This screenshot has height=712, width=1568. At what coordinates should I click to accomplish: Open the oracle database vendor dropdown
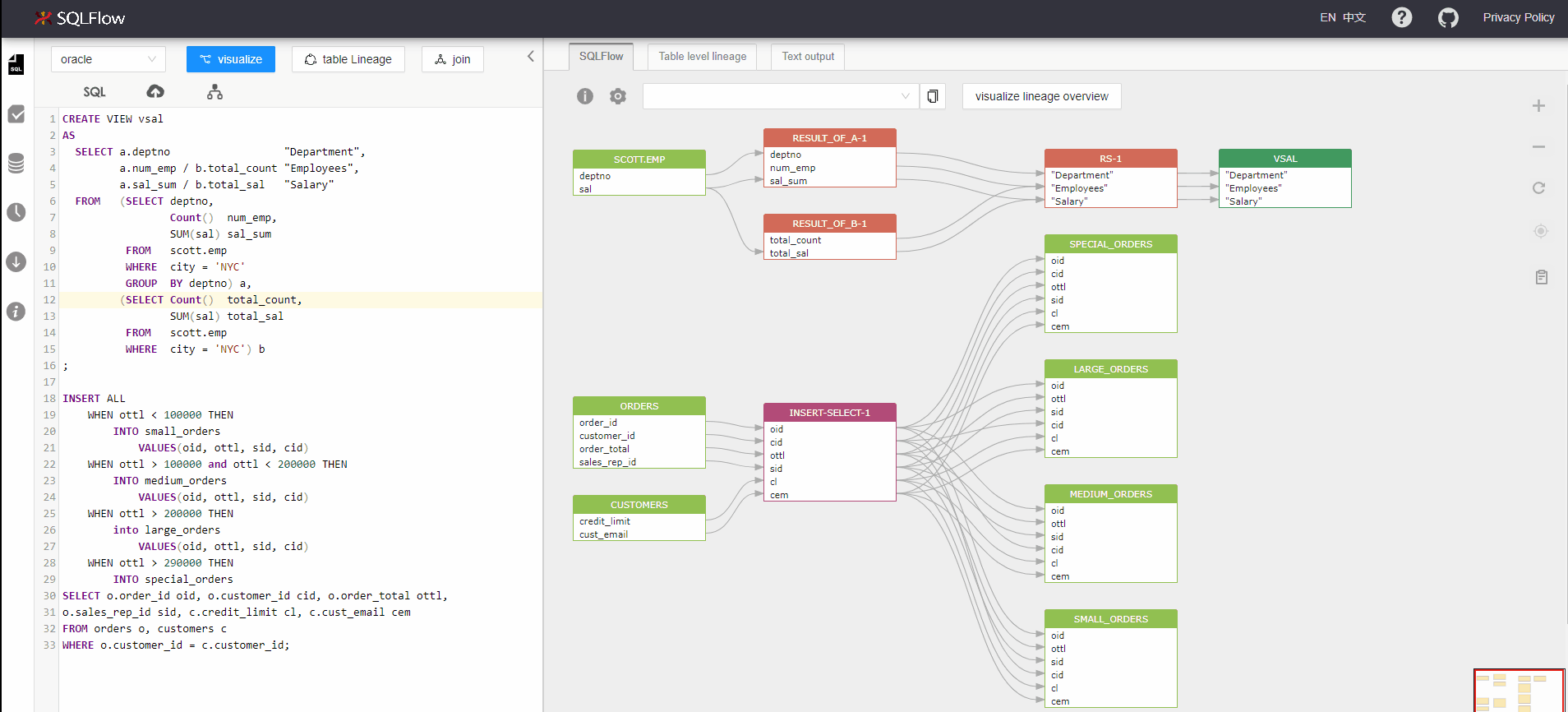(108, 59)
